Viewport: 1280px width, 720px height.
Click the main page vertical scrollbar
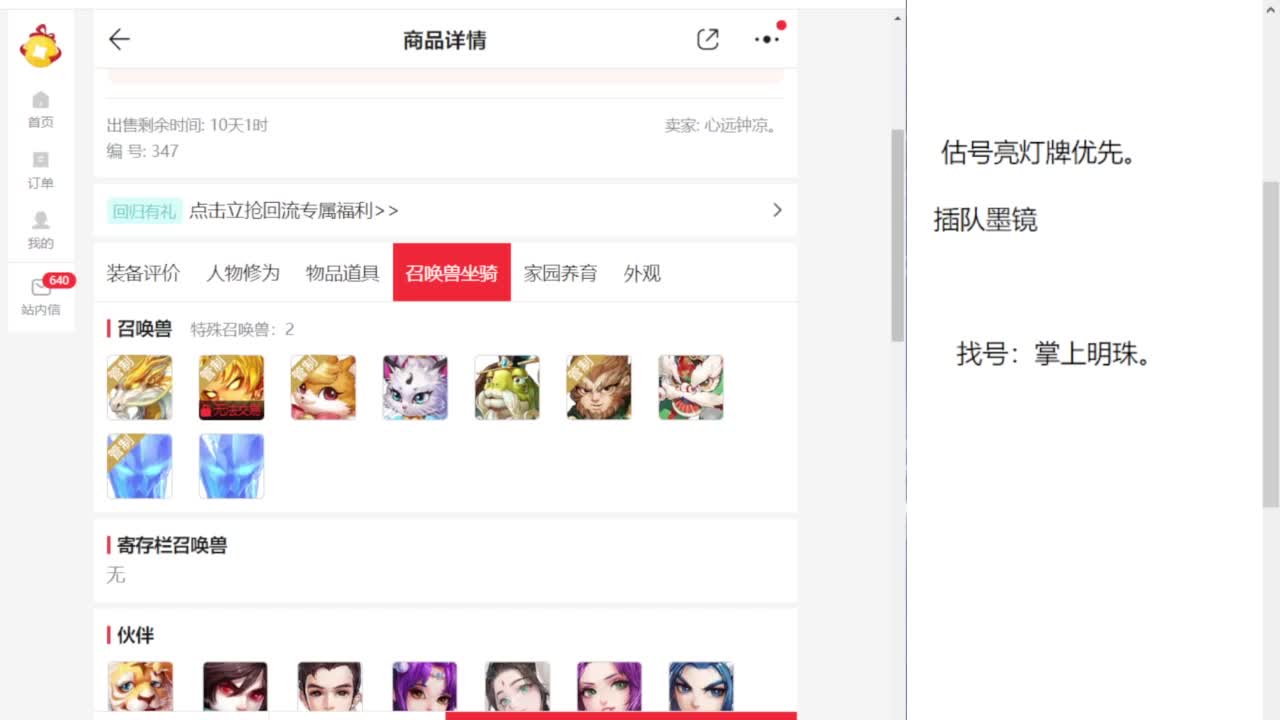point(897,235)
